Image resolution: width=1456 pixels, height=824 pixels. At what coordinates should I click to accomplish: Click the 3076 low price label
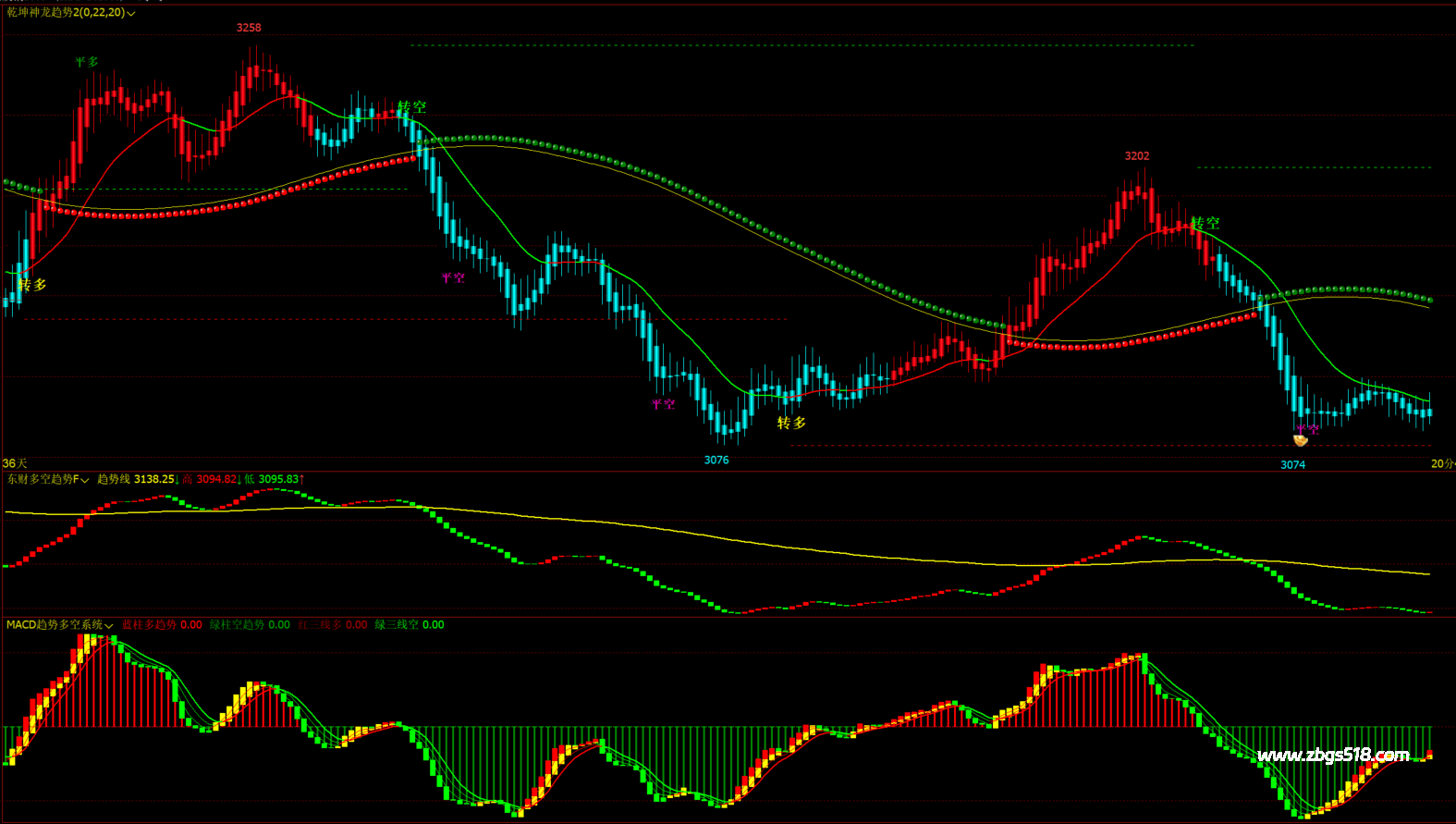point(716,460)
